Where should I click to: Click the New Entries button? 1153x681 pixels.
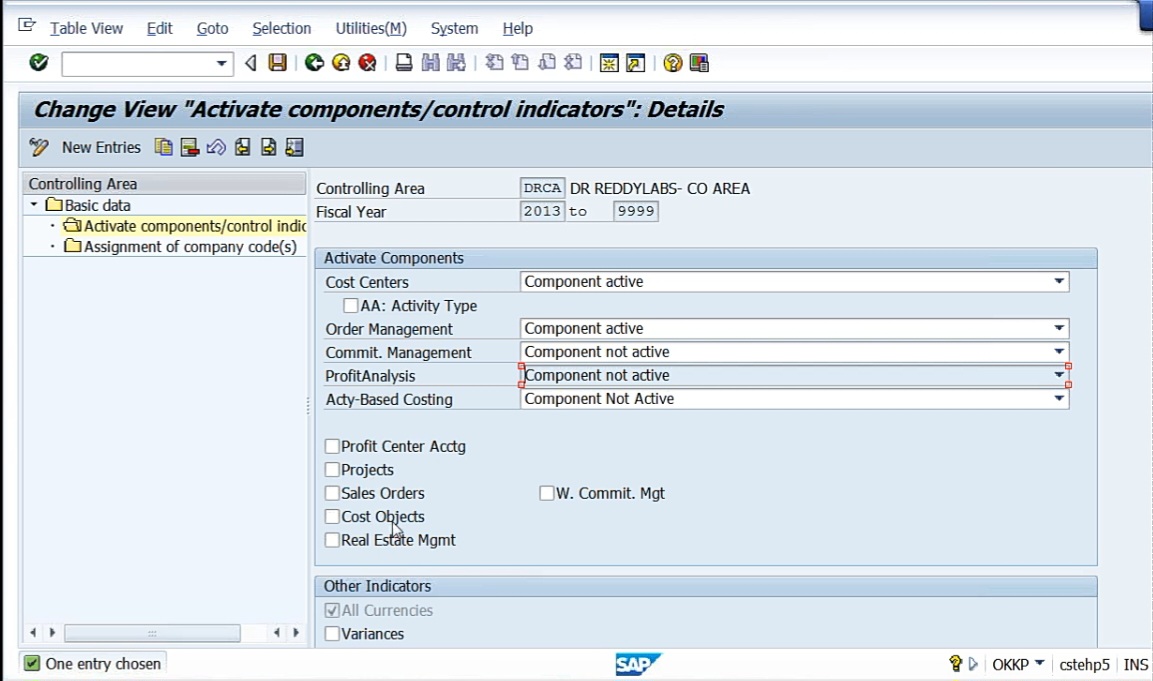pos(101,147)
